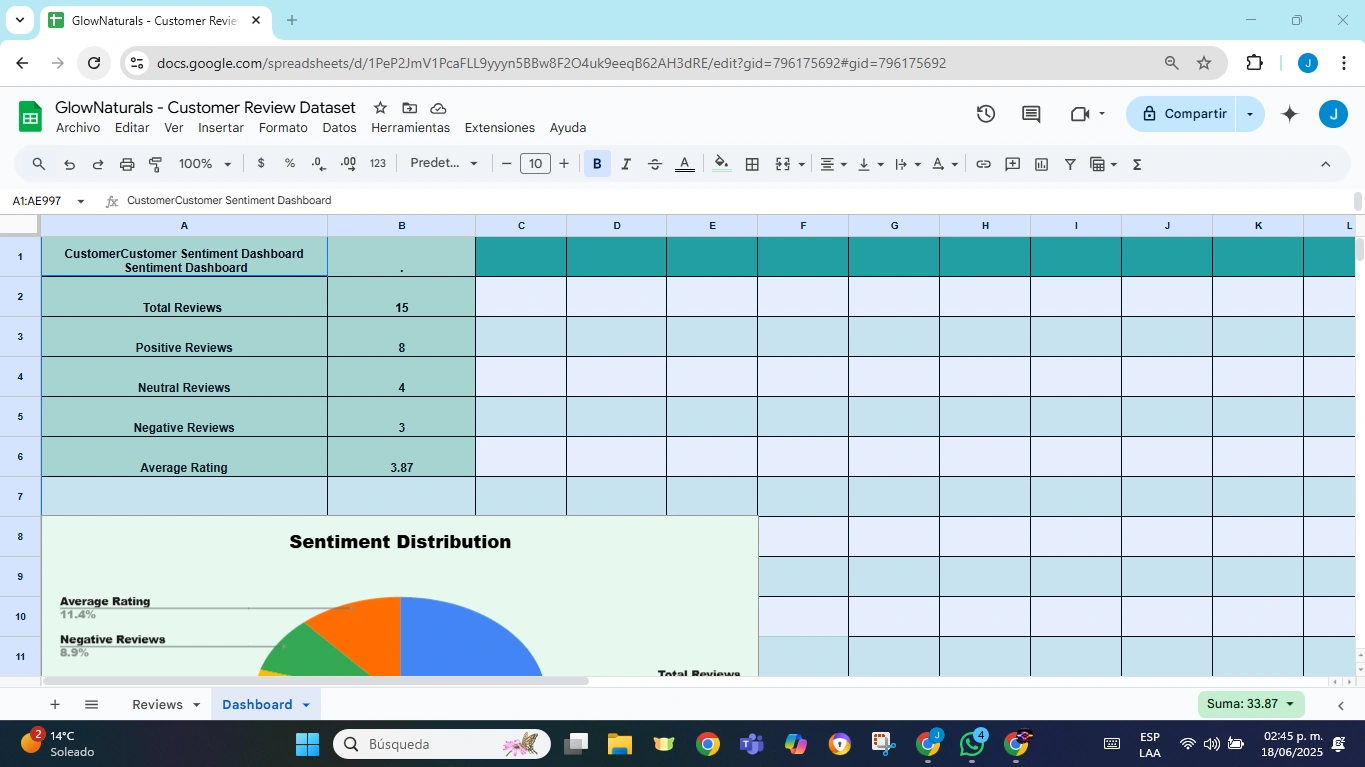The width and height of the screenshot is (1365, 767).
Task: Toggle bold formatting
Action: 597,164
